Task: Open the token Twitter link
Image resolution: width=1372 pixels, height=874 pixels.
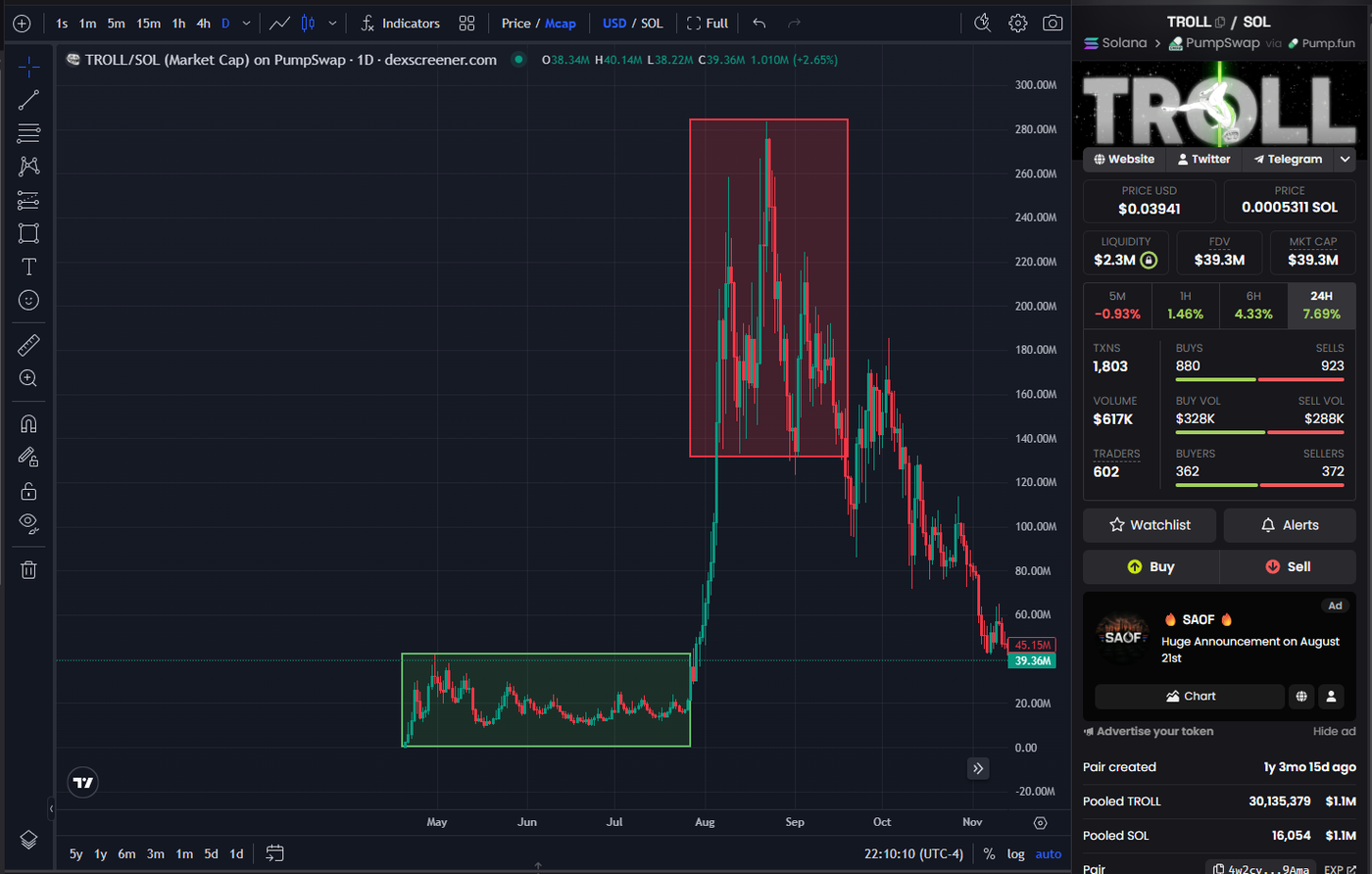Action: (x=1204, y=159)
